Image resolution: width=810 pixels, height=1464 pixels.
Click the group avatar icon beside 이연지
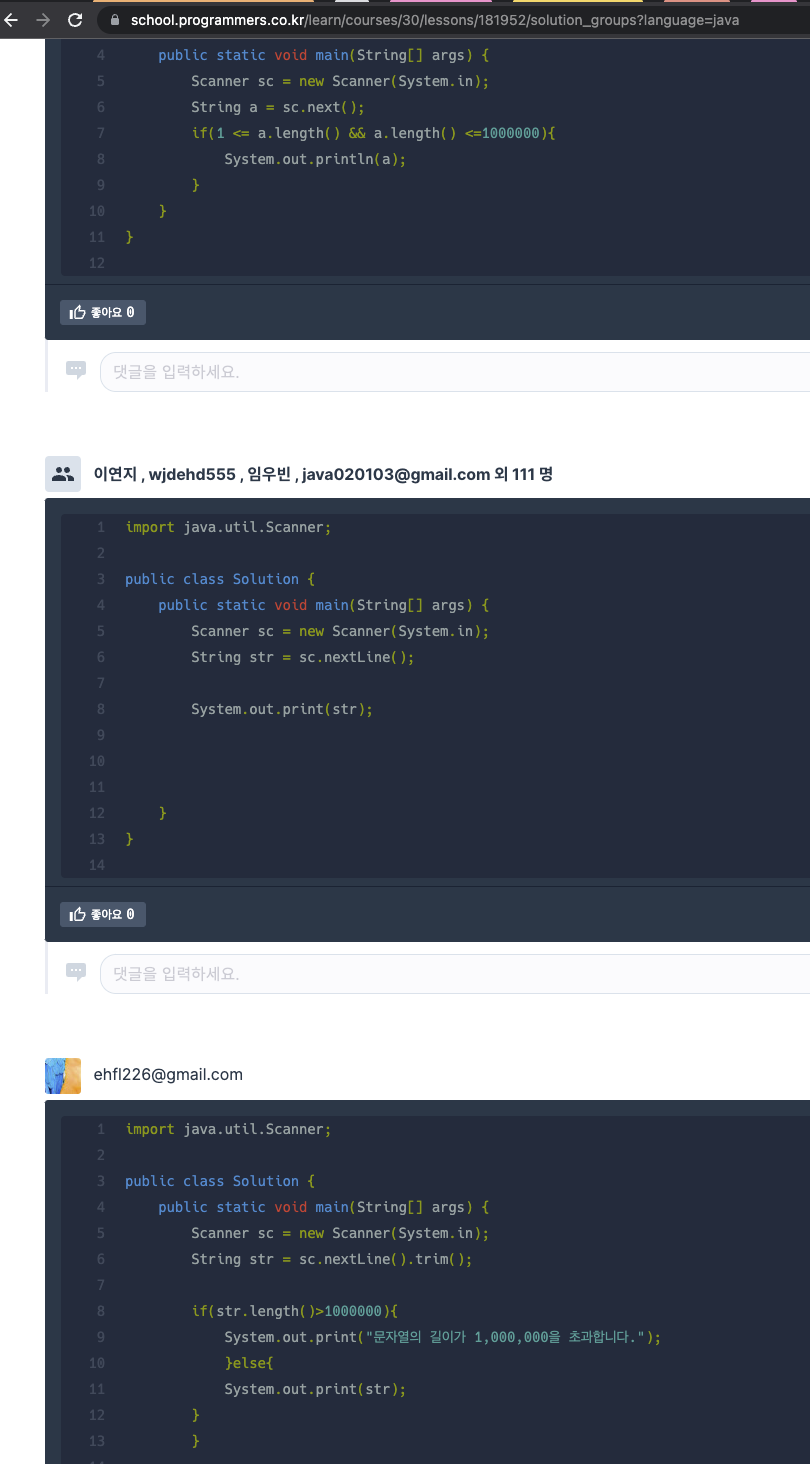pyautogui.click(x=63, y=474)
